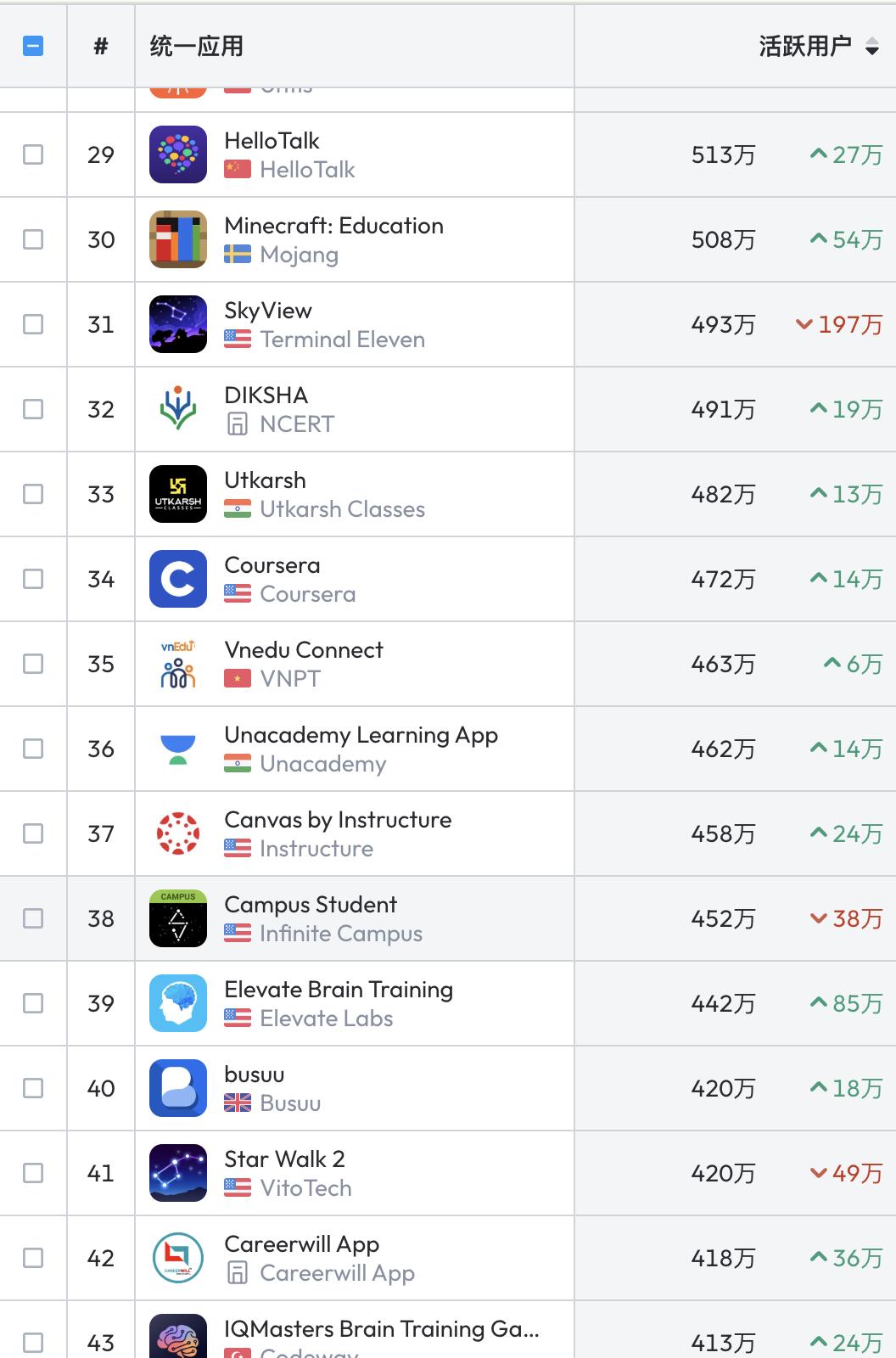The image size is (896, 1358).
Task: Click the 统一应用 column header
Action: coord(197,46)
